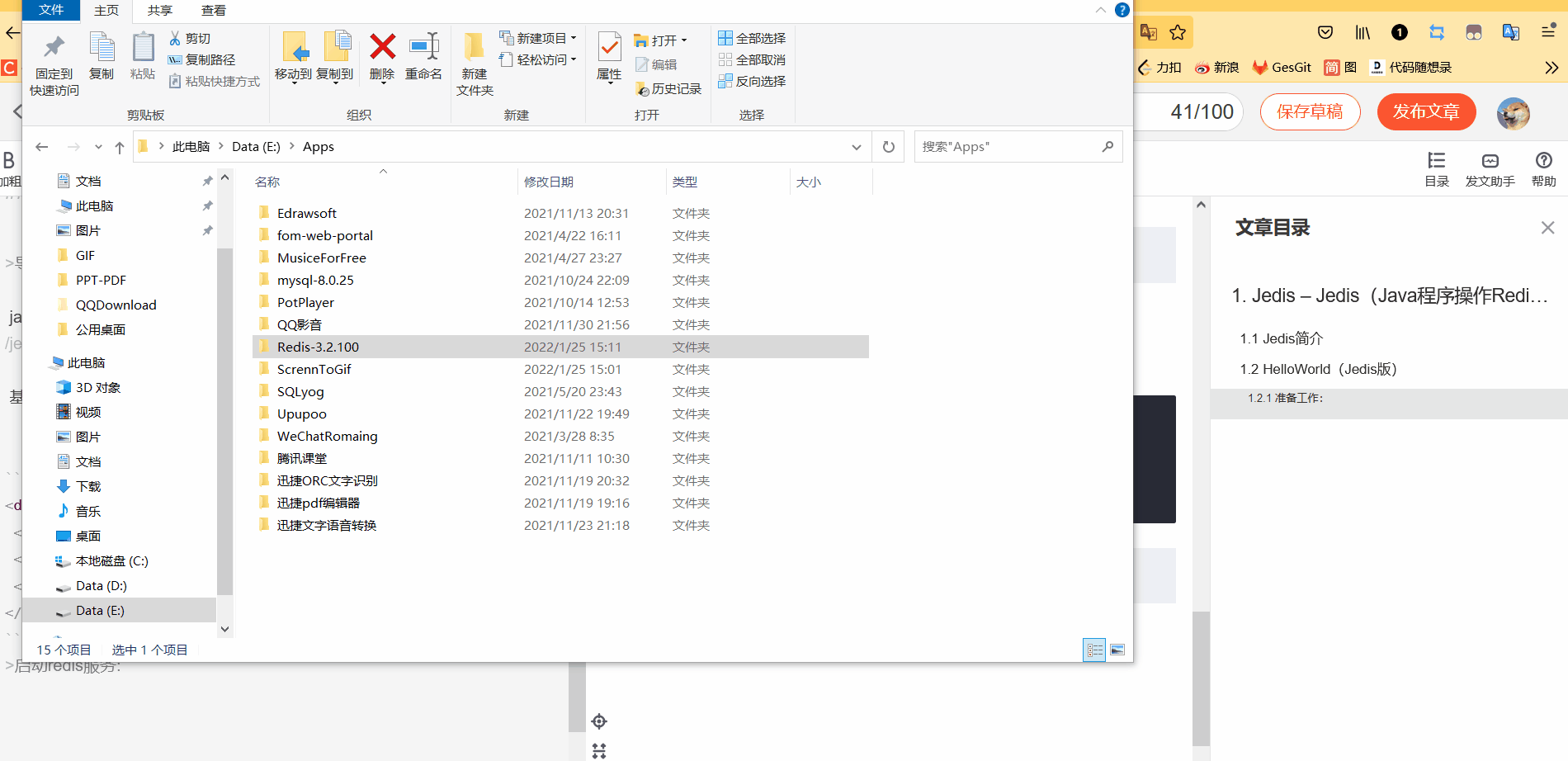Open 发文助手 in editor toolbar
1568x761 pixels.
[x=1490, y=169]
